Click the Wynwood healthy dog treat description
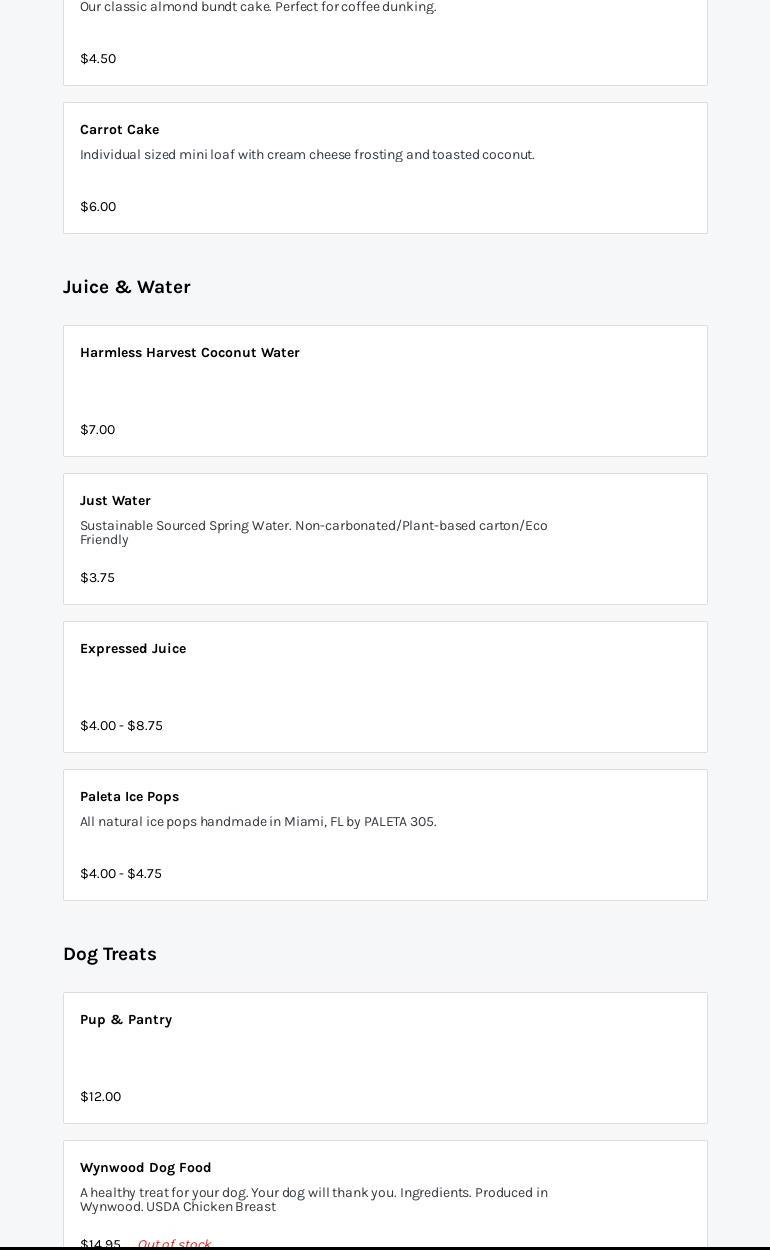The width and height of the screenshot is (770, 1250). pos(313,1199)
